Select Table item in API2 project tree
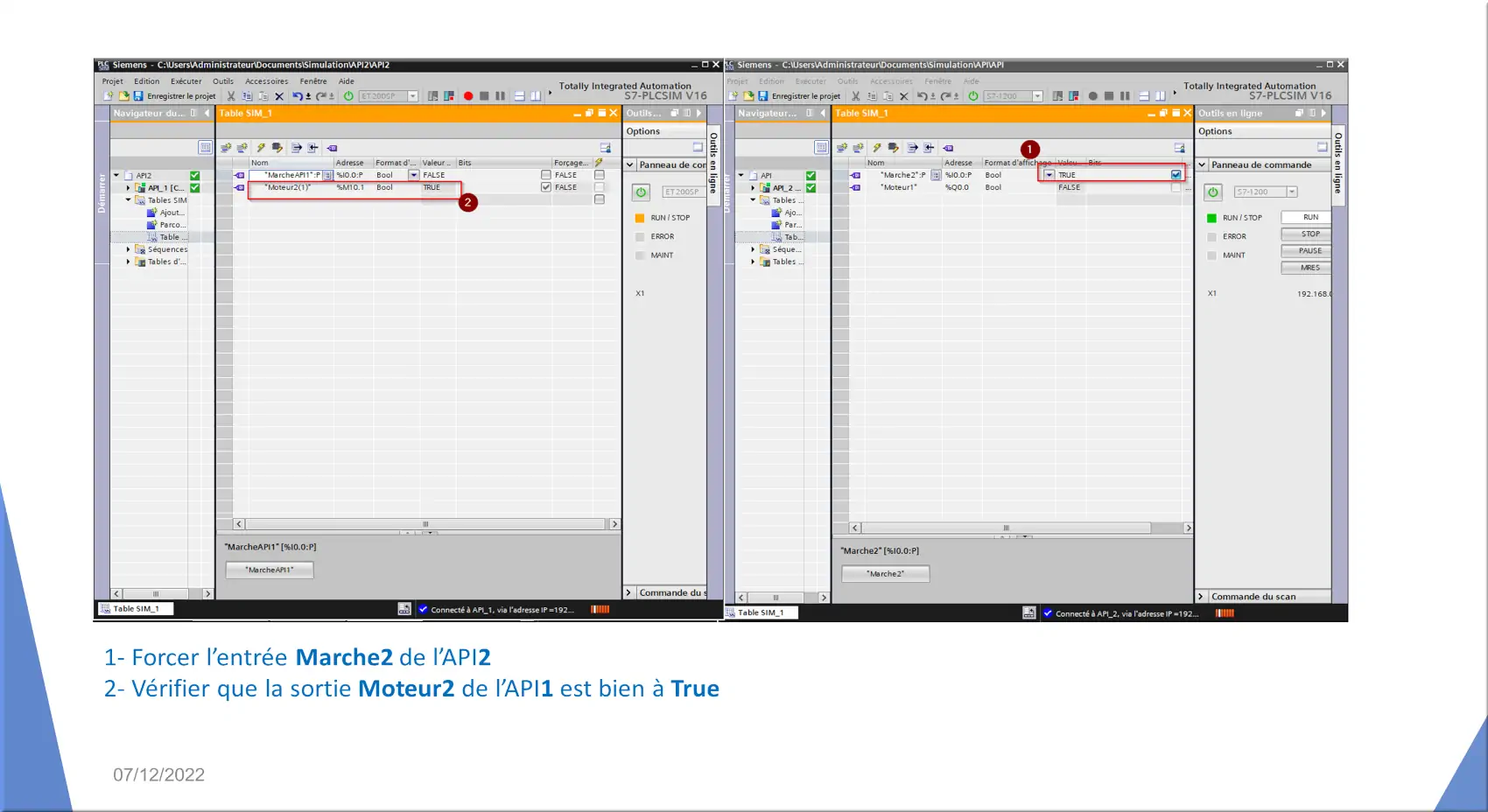 (167, 237)
